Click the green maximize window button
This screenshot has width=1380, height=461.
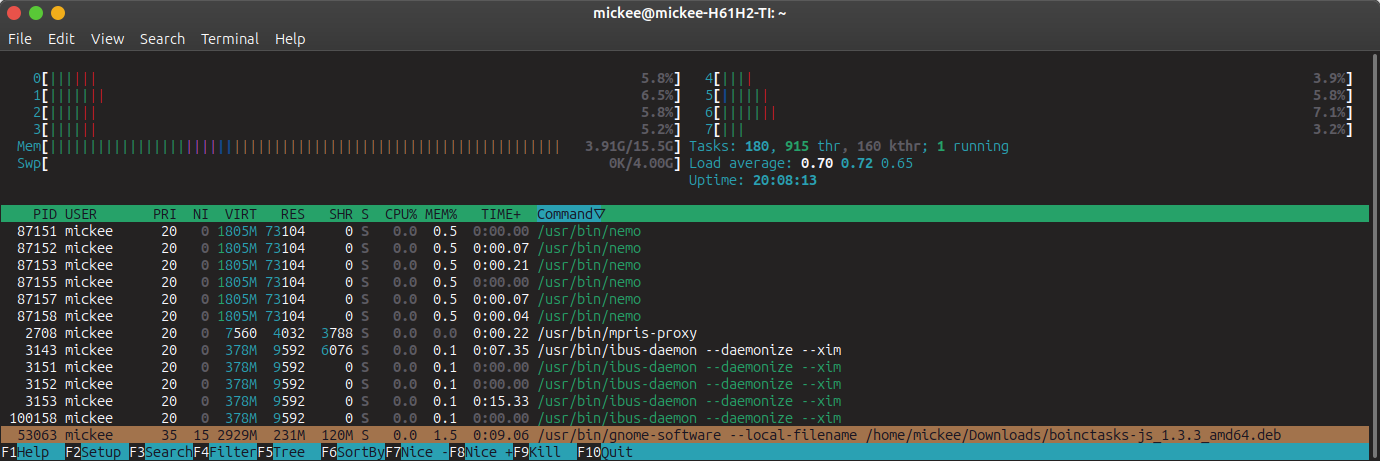pyautogui.click(x=36, y=13)
